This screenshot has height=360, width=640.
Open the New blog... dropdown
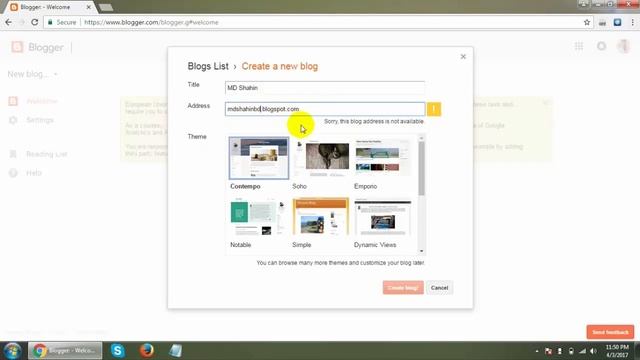32,74
